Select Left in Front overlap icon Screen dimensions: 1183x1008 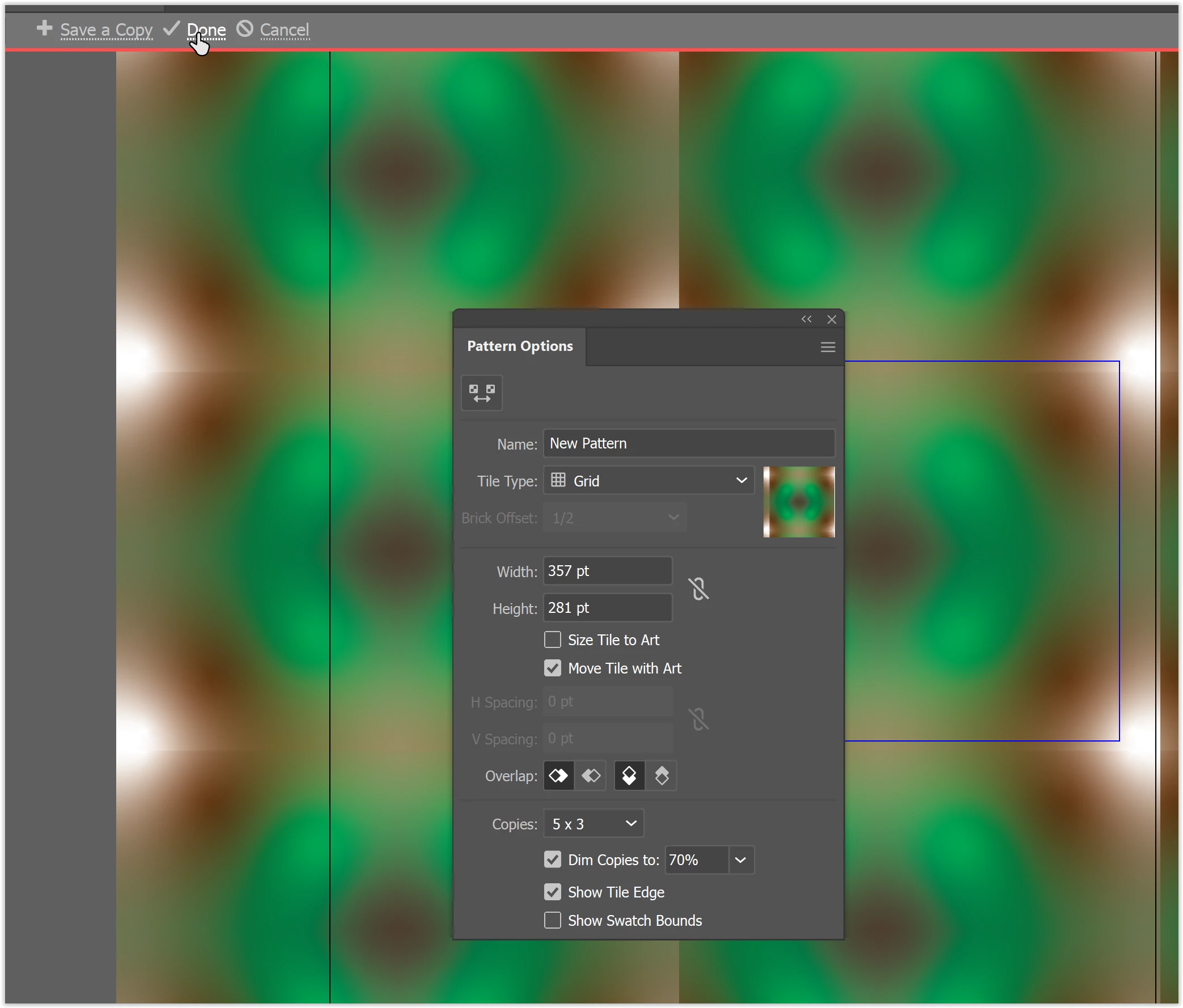[558, 776]
